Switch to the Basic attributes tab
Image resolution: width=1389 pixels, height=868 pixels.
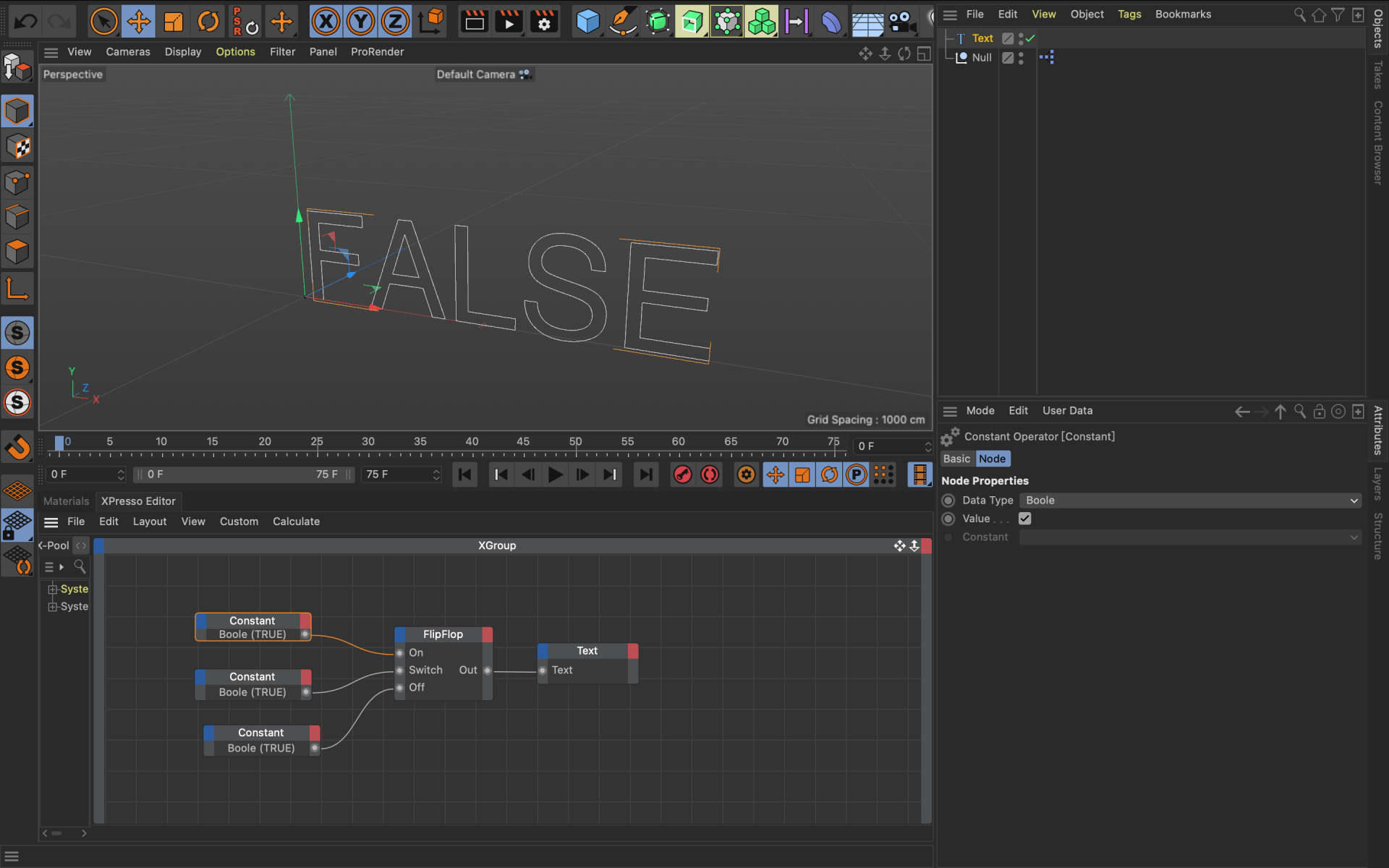[x=956, y=459]
